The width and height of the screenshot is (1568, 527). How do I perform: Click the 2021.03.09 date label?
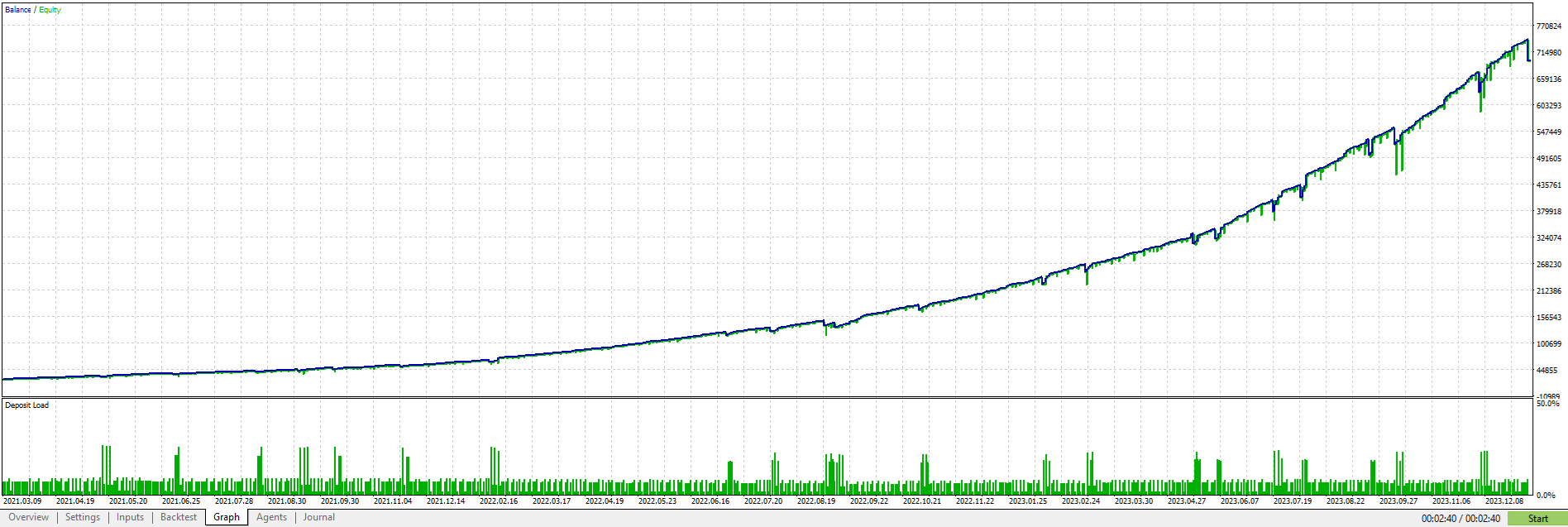pyautogui.click(x=22, y=501)
